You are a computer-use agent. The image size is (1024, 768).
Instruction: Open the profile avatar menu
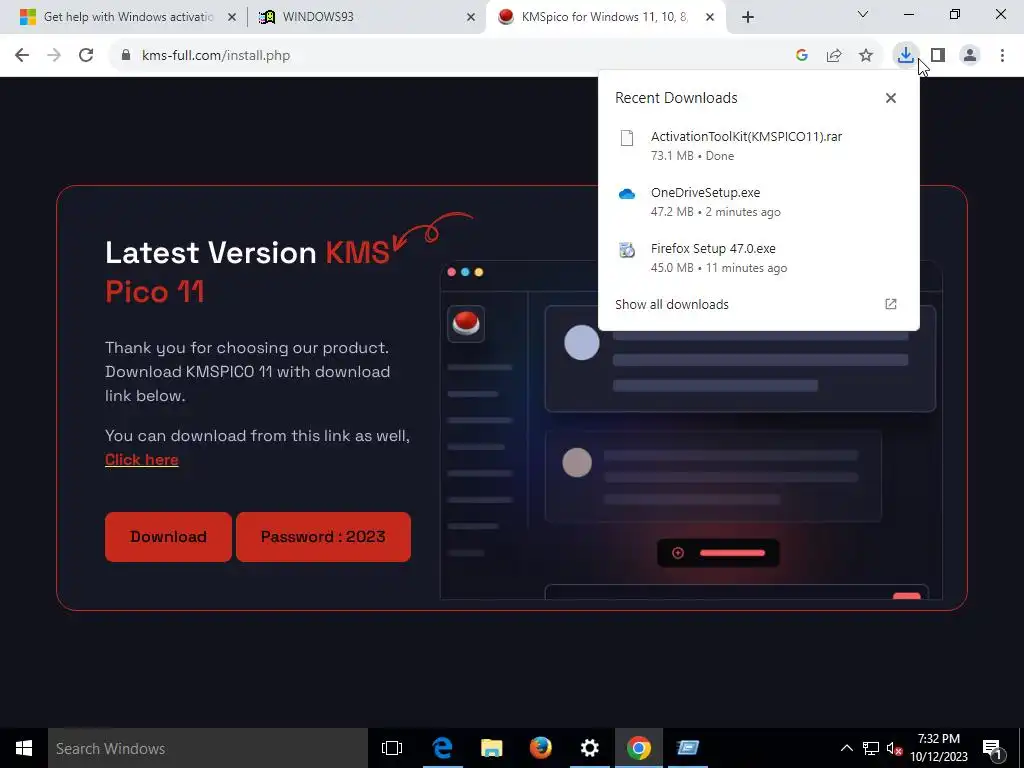pos(970,56)
